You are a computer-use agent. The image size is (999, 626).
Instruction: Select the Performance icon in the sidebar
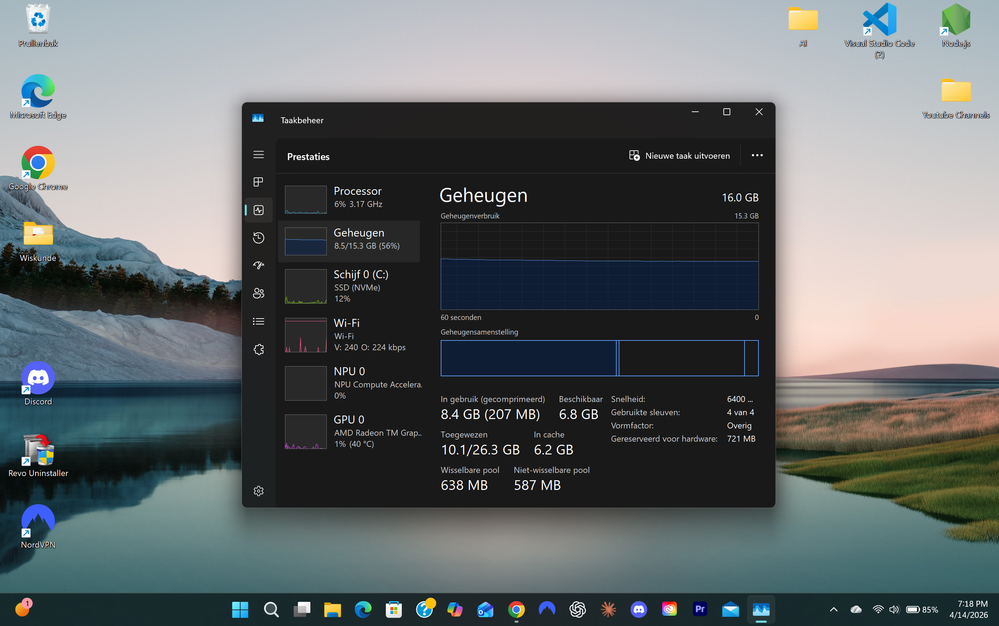pos(258,210)
